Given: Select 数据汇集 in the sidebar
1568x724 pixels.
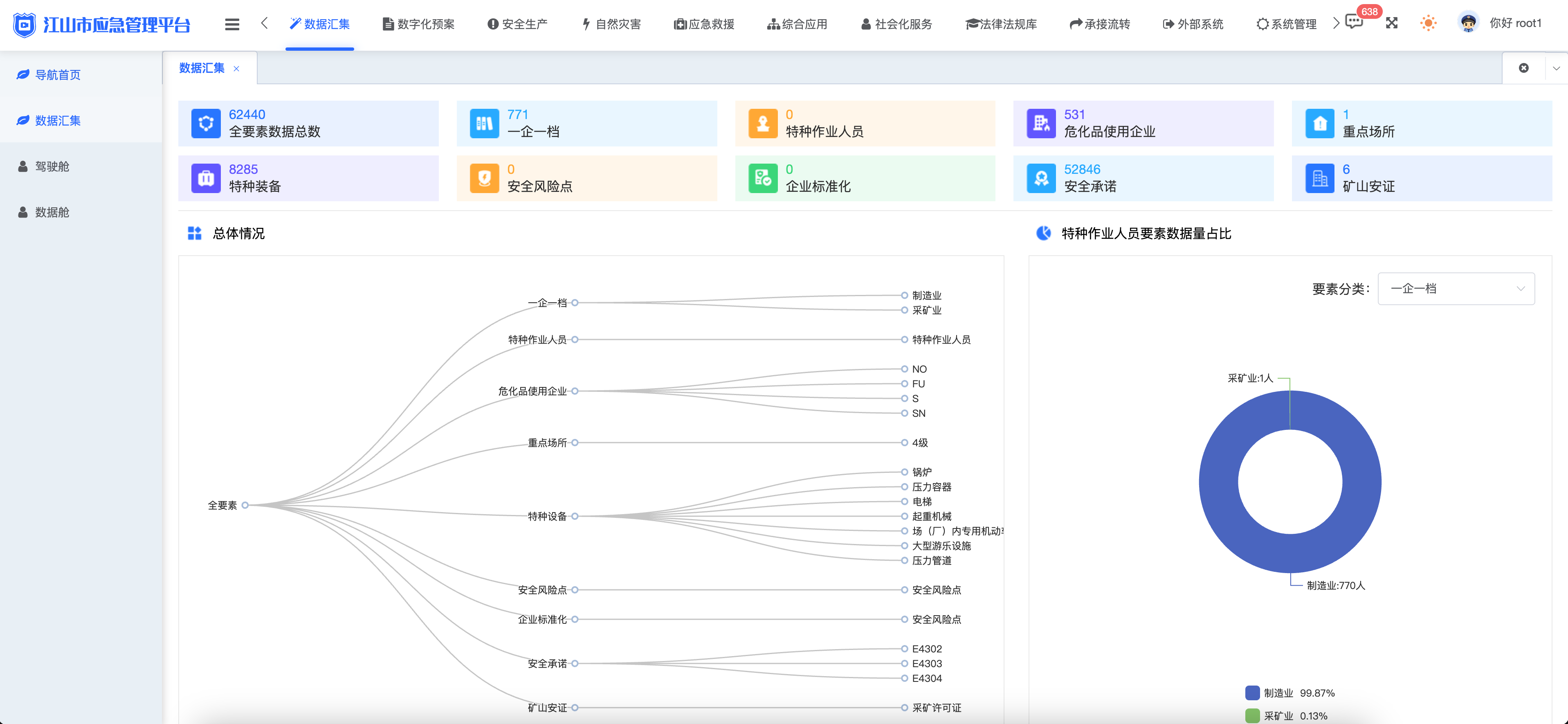Looking at the screenshot, I should (x=81, y=121).
